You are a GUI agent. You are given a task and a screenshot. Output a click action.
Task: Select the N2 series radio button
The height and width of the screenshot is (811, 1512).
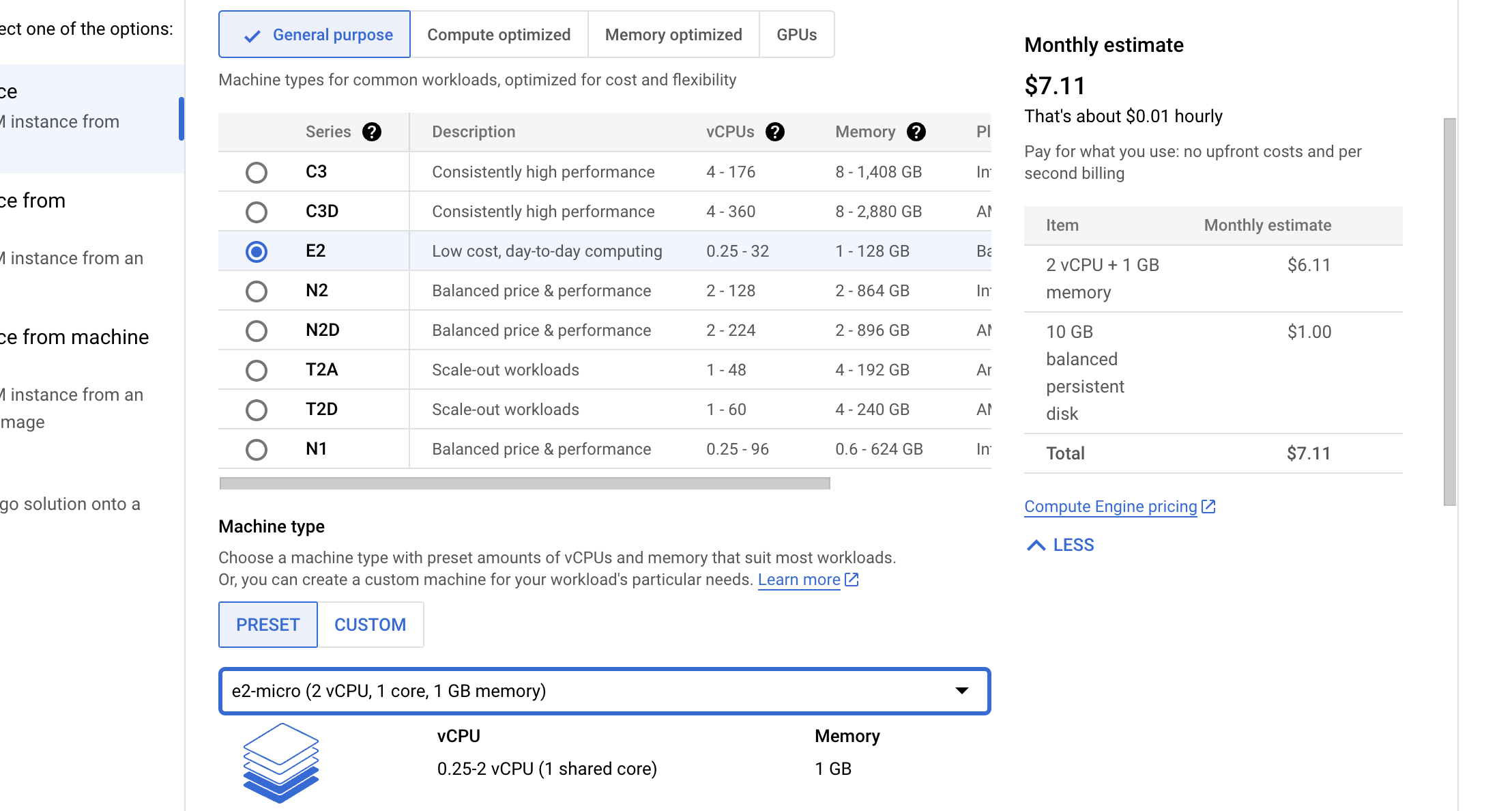click(x=257, y=291)
